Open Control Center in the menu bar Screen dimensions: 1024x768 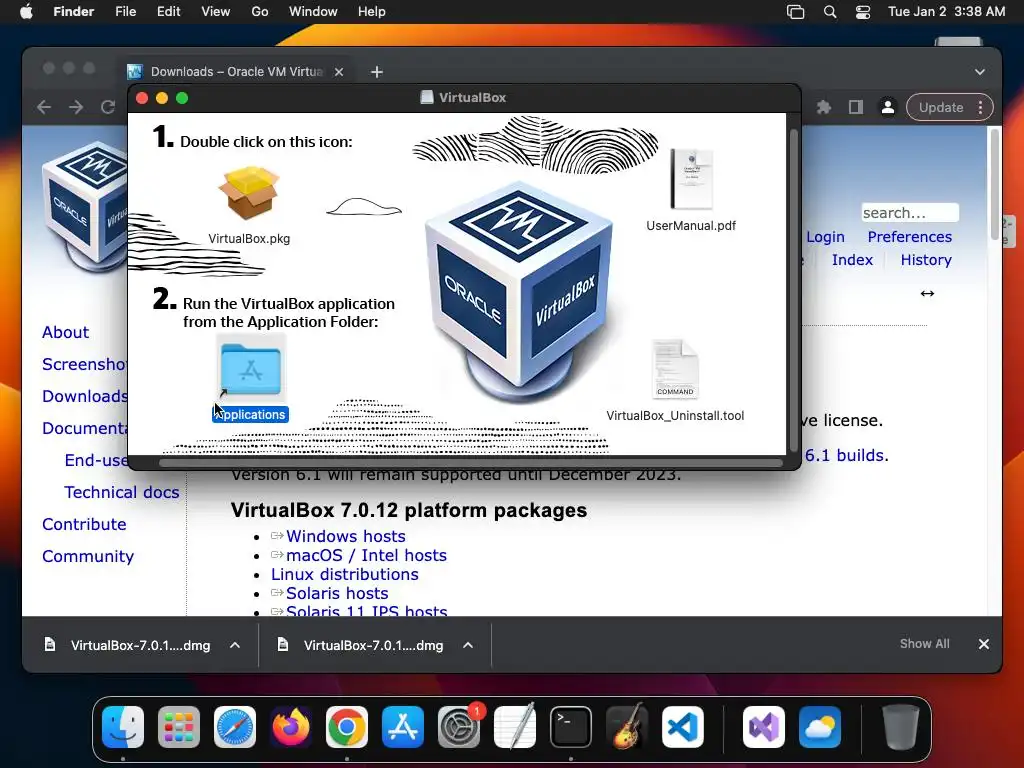tap(863, 12)
